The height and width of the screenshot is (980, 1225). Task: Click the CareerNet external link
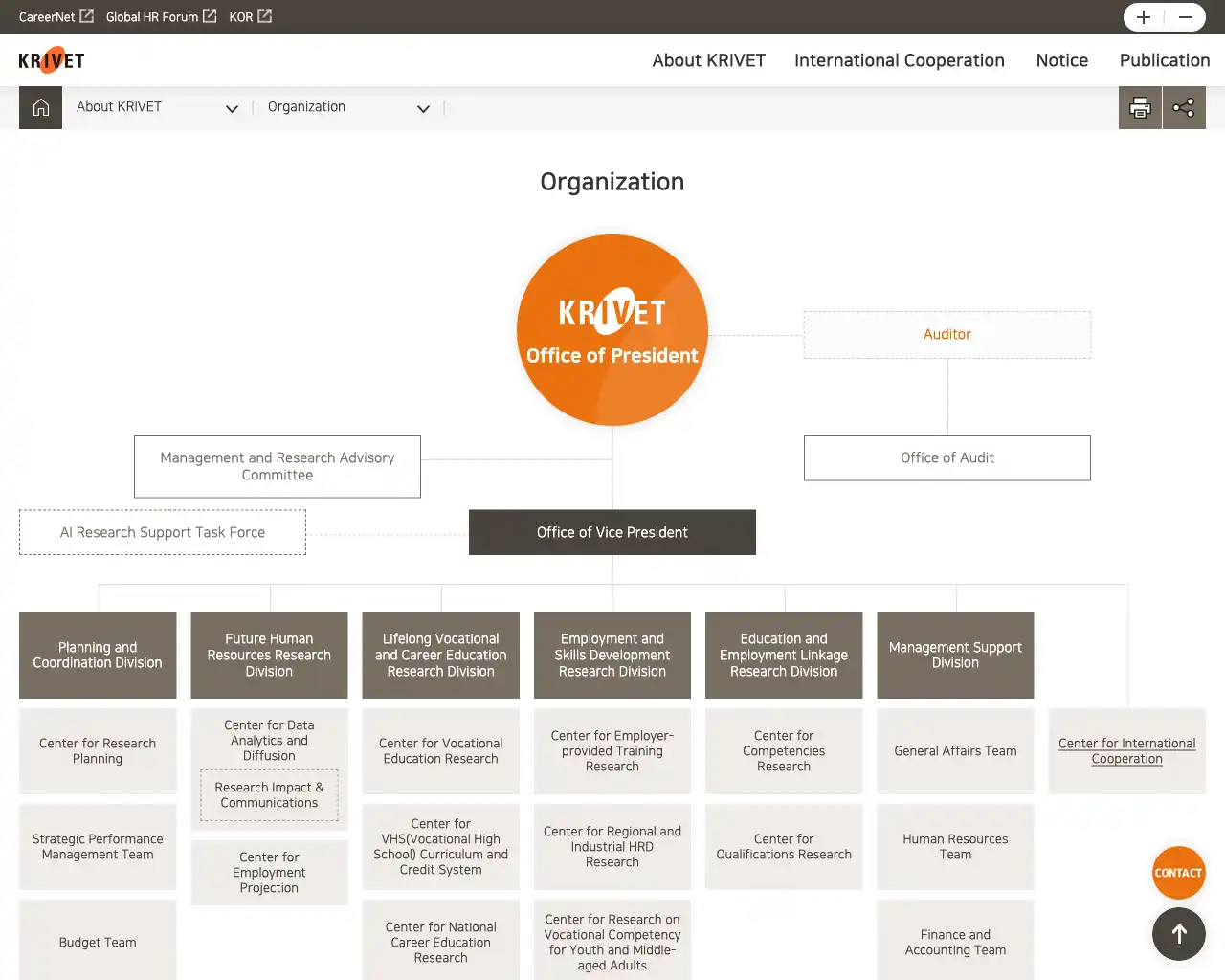pyautogui.click(x=56, y=16)
